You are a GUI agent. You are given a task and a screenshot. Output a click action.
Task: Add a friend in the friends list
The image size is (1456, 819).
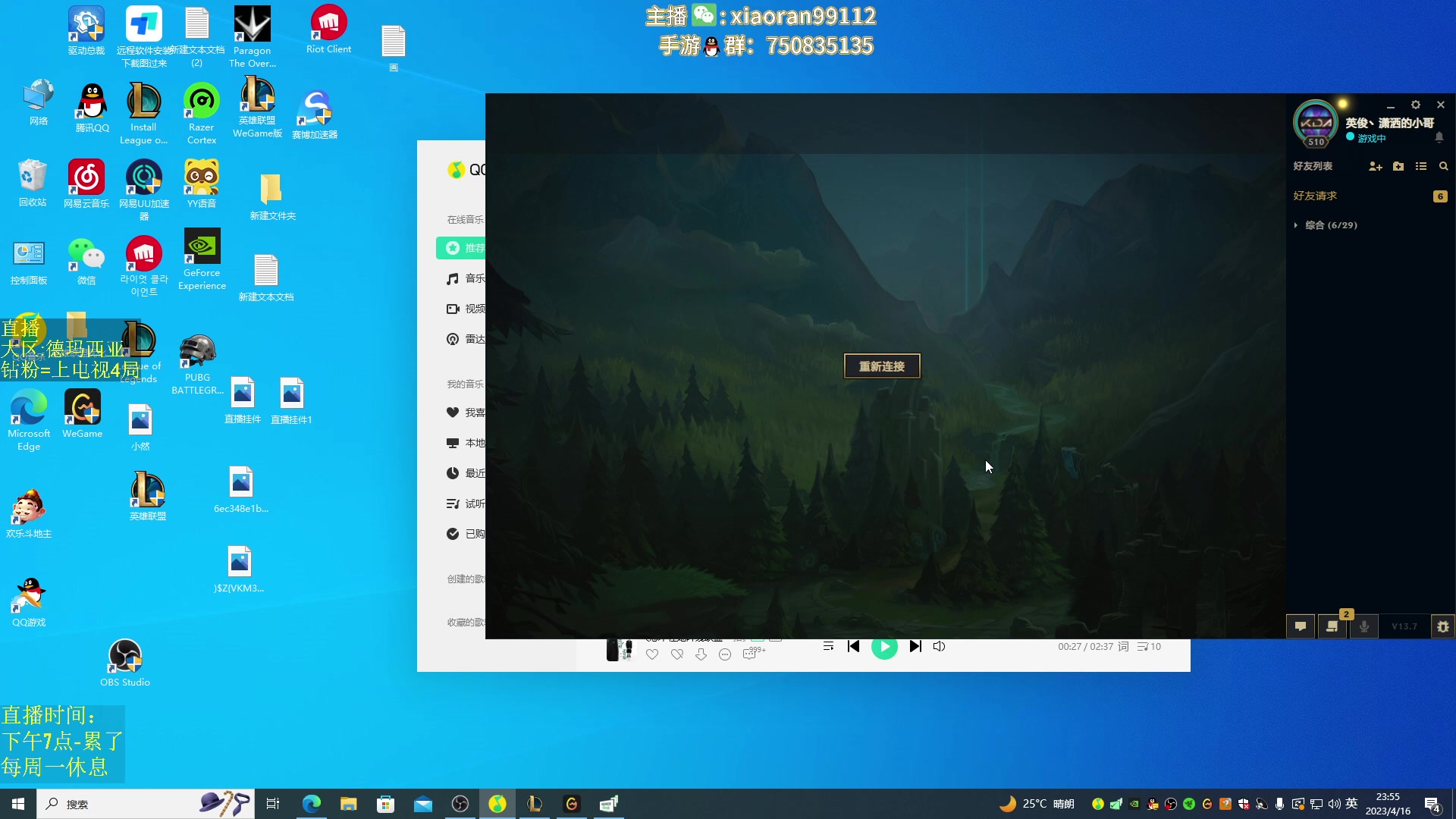(x=1375, y=166)
